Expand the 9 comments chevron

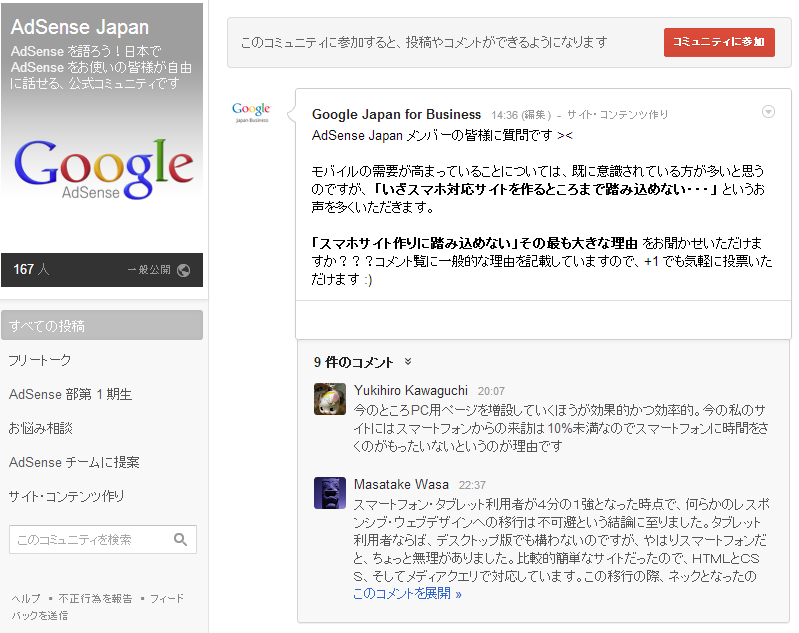(408, 362)
